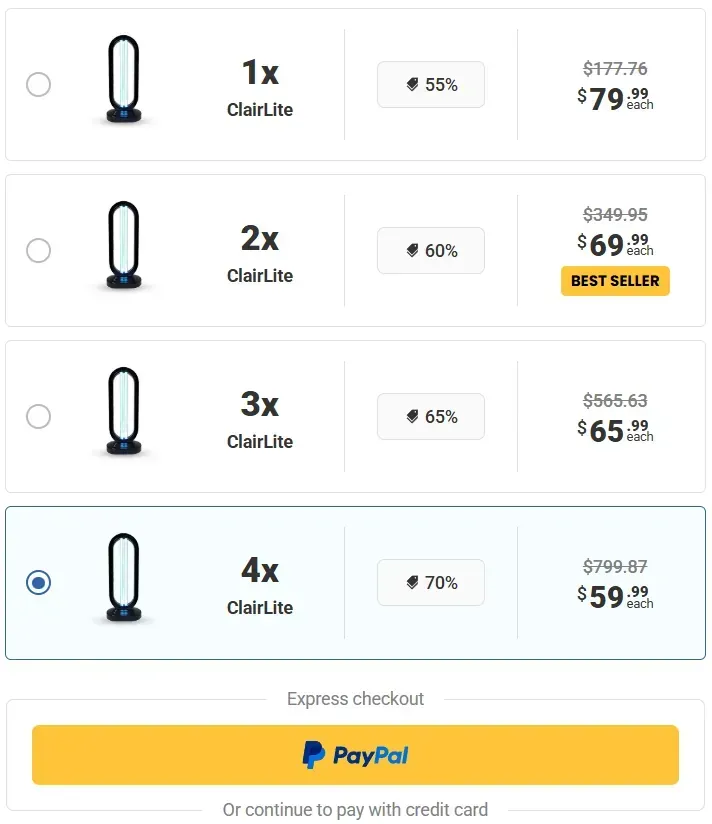
Task: Deselect the 4x ClairLite radio button
Action: tap(38, 583)
